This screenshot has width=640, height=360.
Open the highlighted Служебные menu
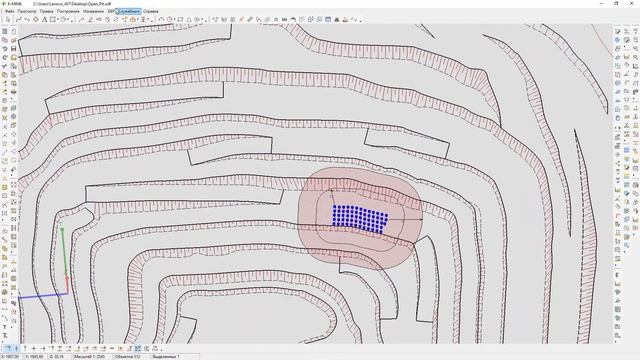129,11
